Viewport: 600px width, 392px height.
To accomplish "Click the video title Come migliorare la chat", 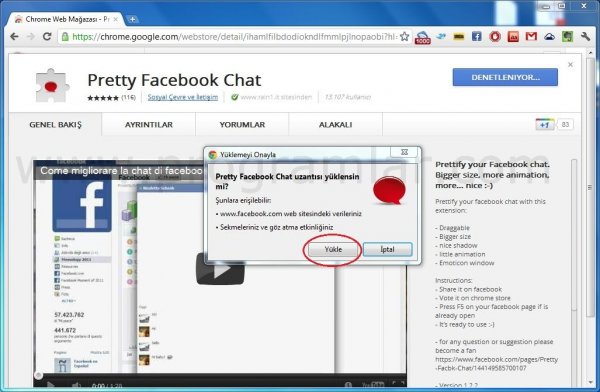I will coord(121,171).
